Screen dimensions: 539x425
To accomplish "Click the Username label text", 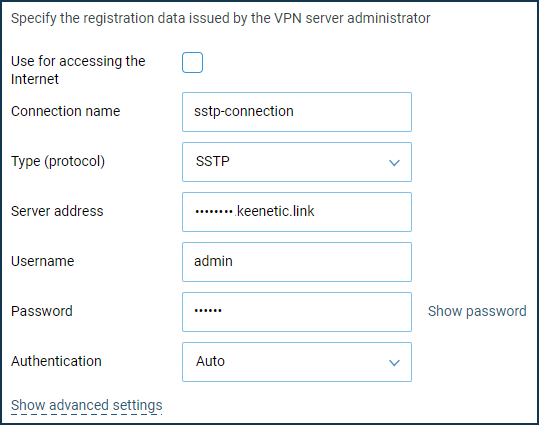I will point(42,261).
